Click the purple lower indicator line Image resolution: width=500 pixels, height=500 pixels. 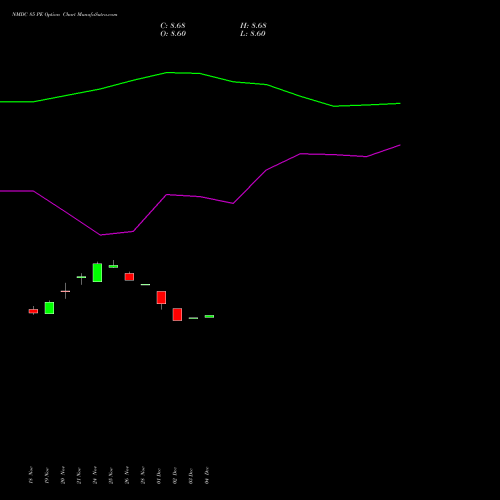pos(200,197)
